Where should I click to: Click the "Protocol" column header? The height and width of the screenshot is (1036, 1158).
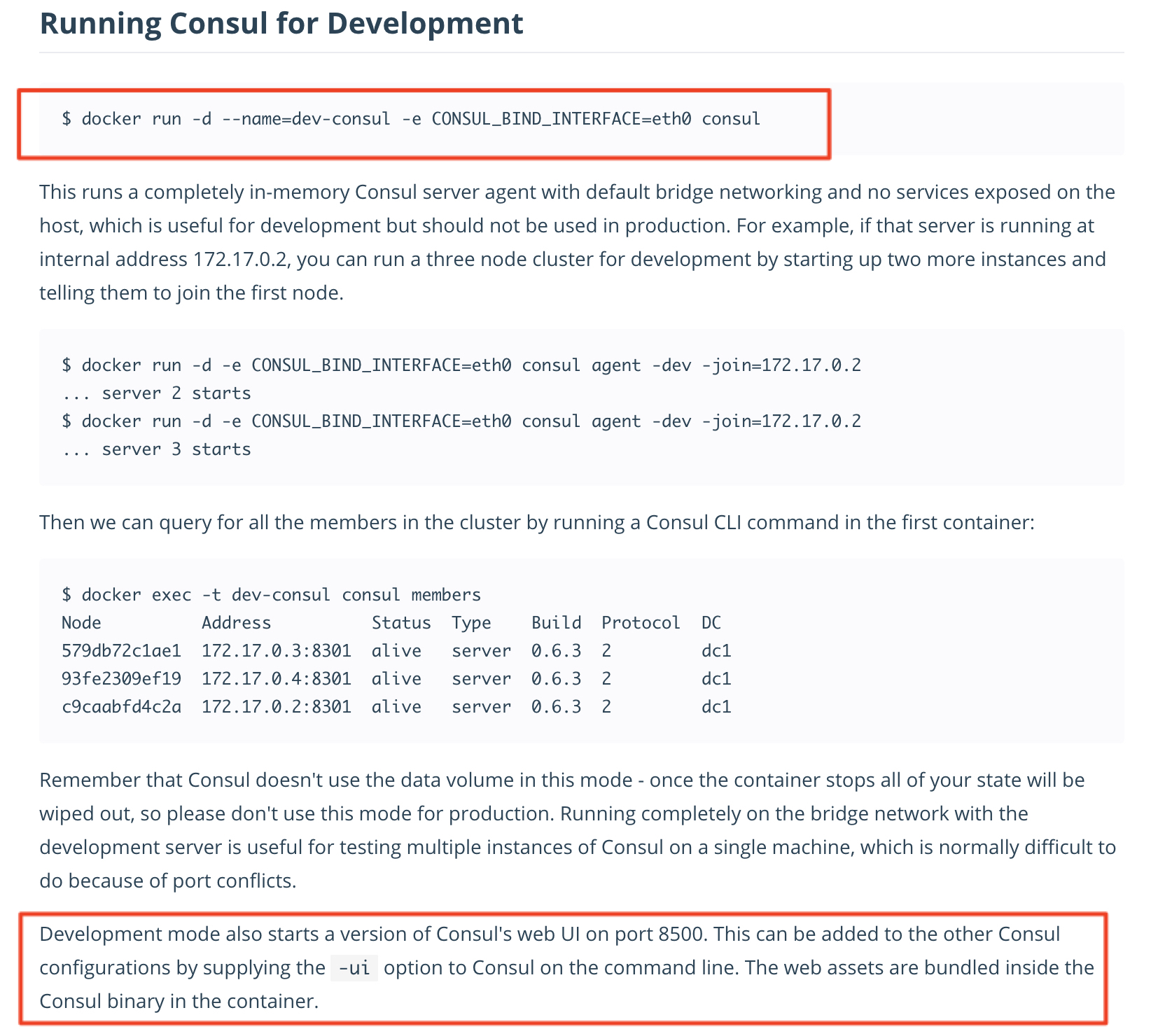coord(640,623)
